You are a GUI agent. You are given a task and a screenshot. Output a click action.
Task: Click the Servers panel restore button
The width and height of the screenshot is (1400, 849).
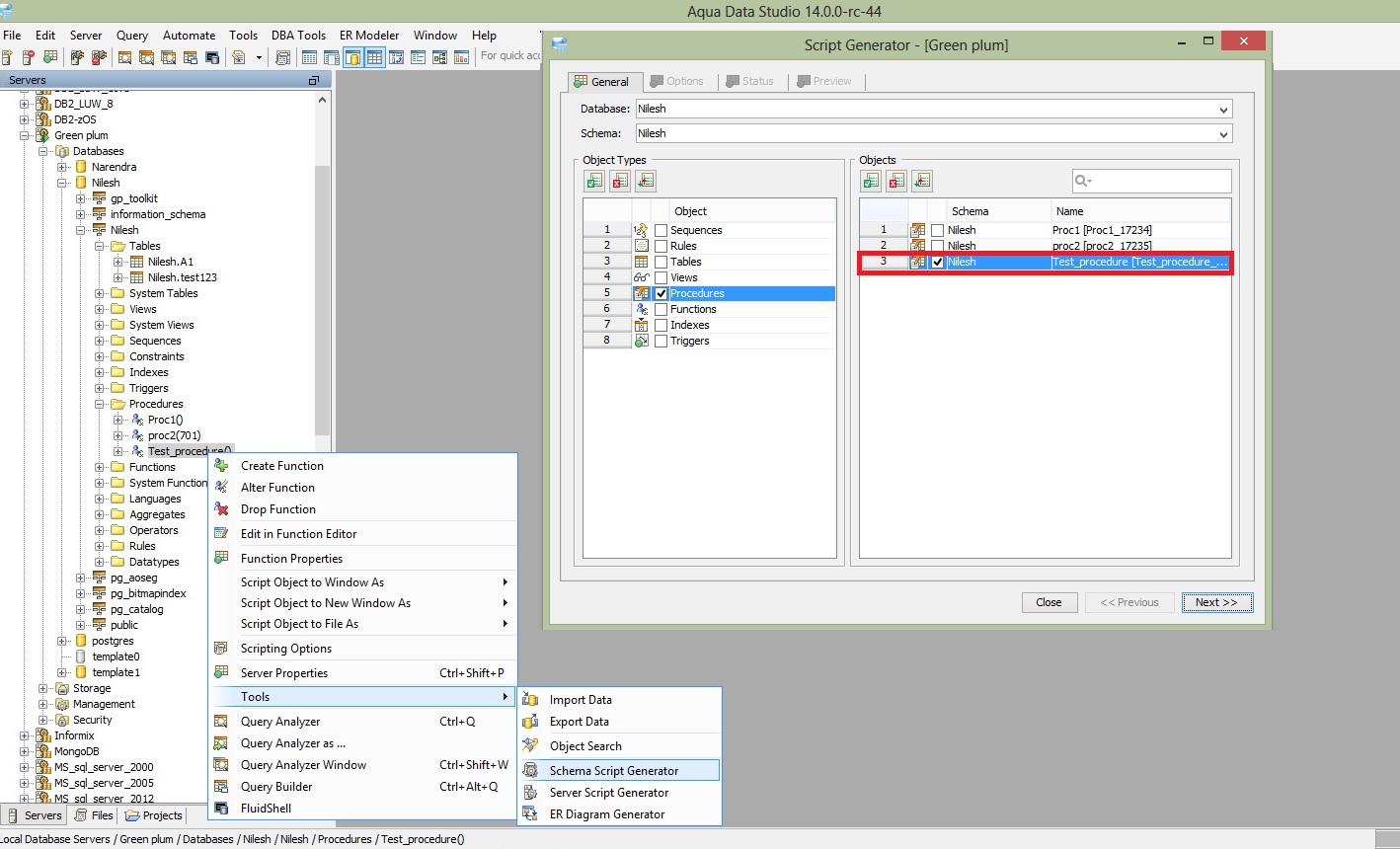[x=314, y=80]
